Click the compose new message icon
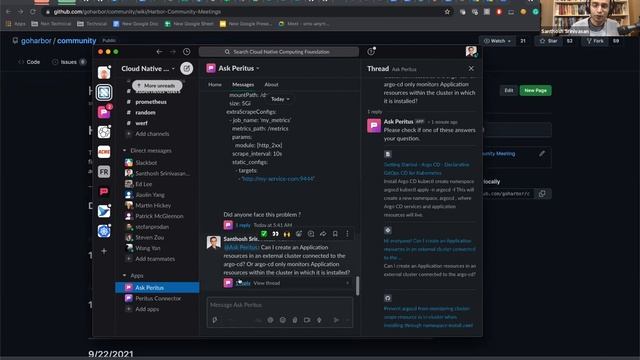Image resolution: width=640 pixels, height=360 pixels. (x=187, y=68)
